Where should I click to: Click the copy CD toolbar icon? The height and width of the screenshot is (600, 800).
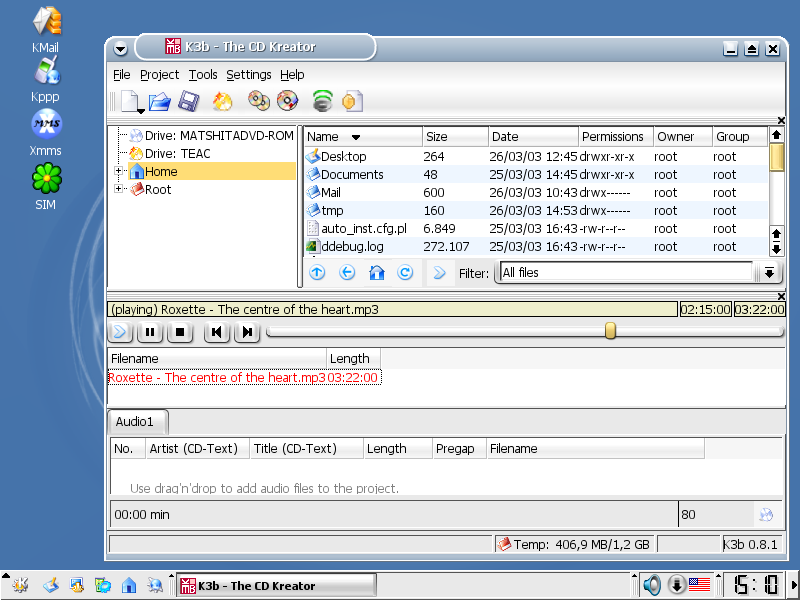pyautogui.click(x=259, y=101)
